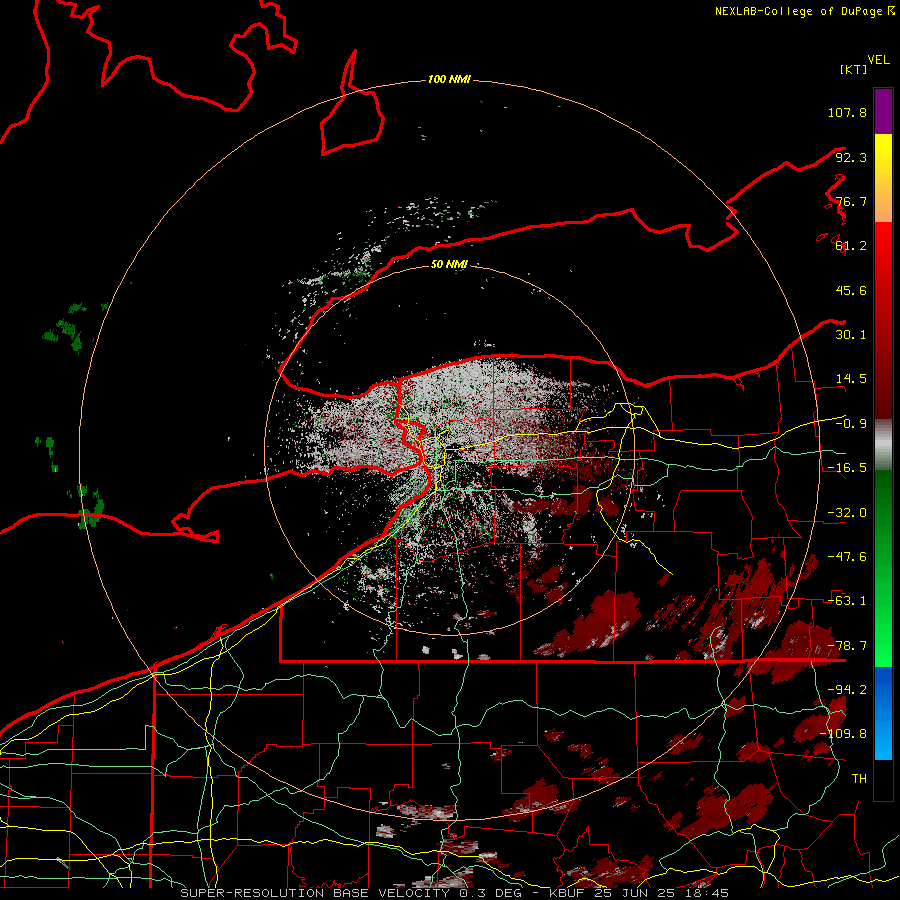Click the -47.6 velocity scale value

[847, 557]
